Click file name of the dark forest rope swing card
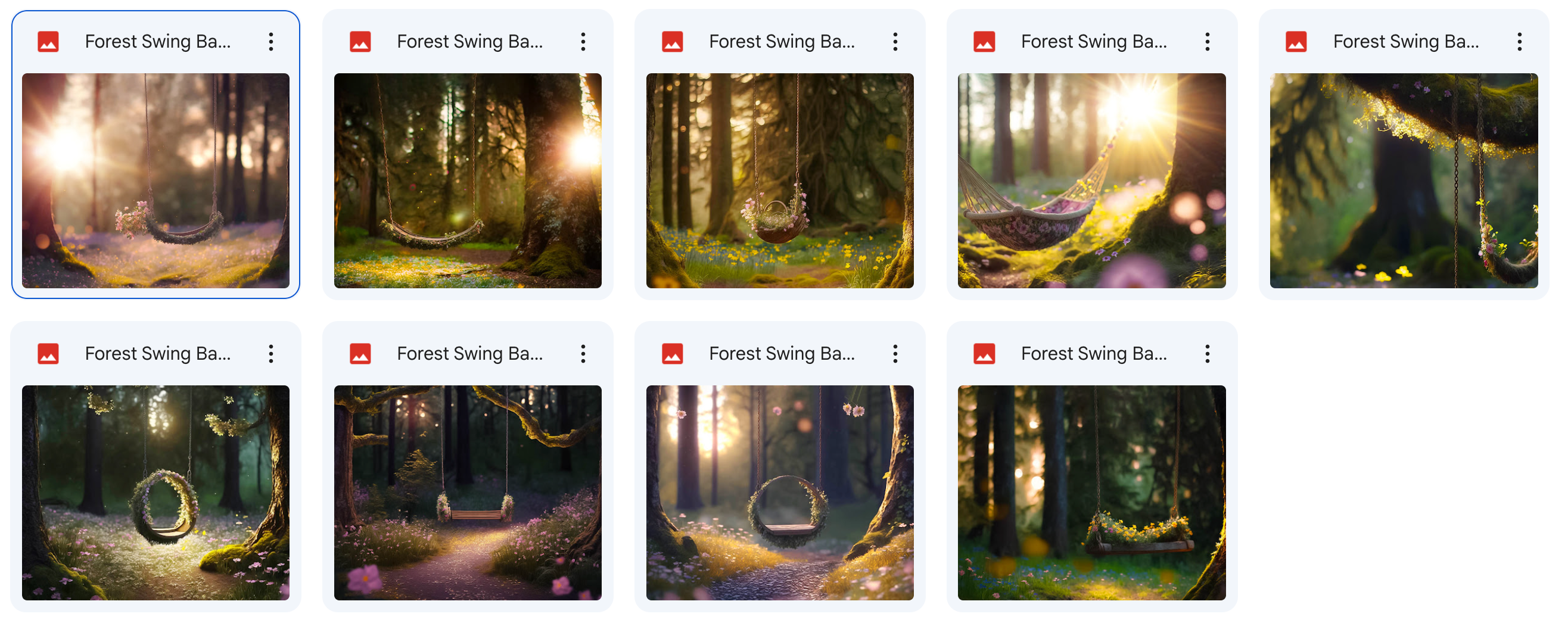This screenshot has height=623, width=1568. point(470,42)
